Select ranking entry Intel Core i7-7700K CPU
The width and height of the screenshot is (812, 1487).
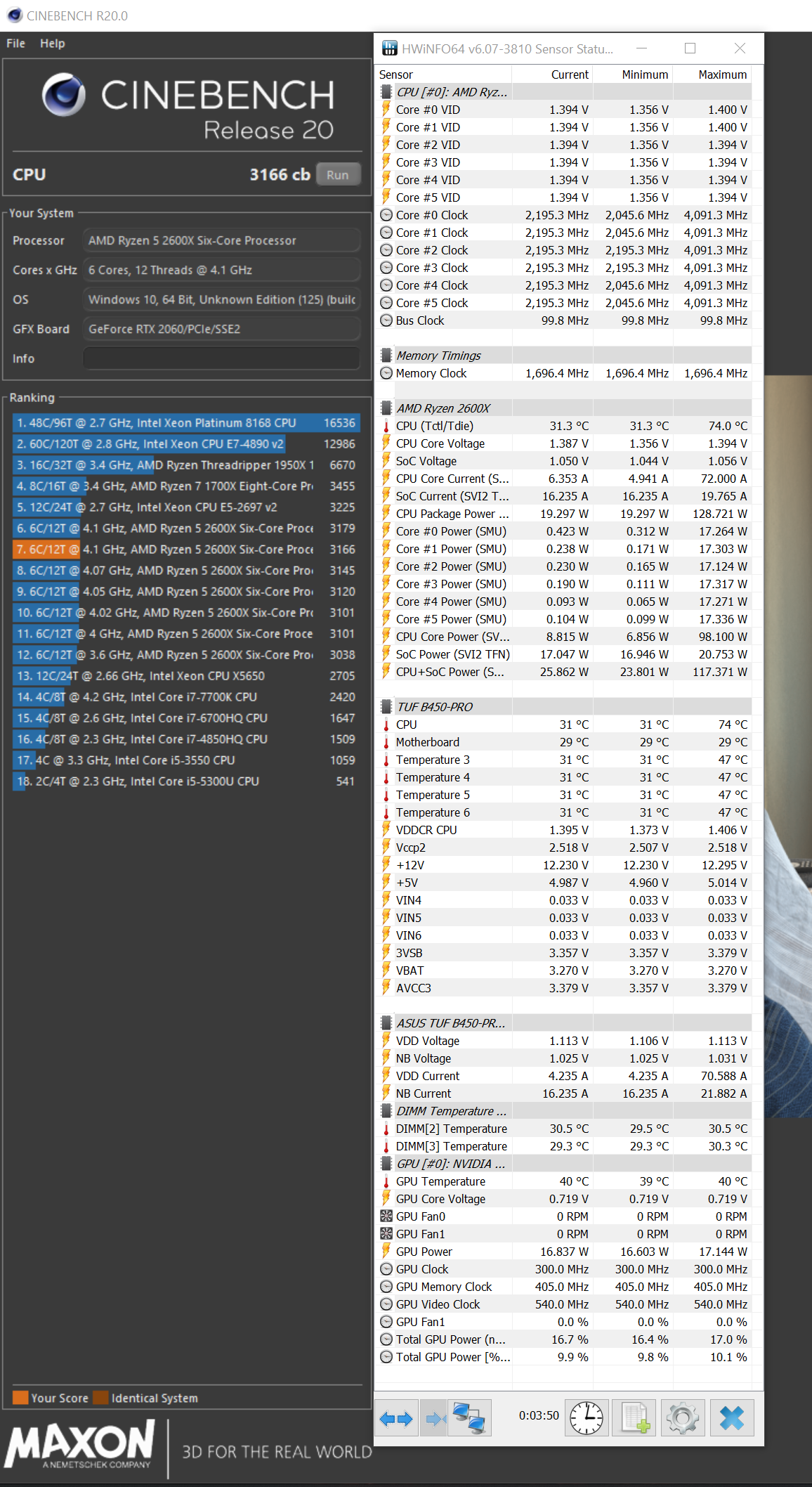click(186, 697)
